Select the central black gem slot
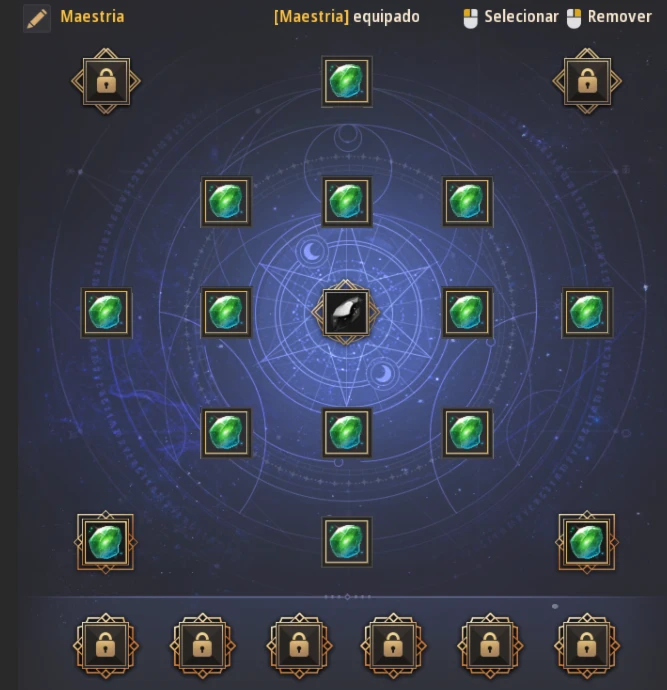Screen dimensions: 667x690 click(x=346, y=312)
